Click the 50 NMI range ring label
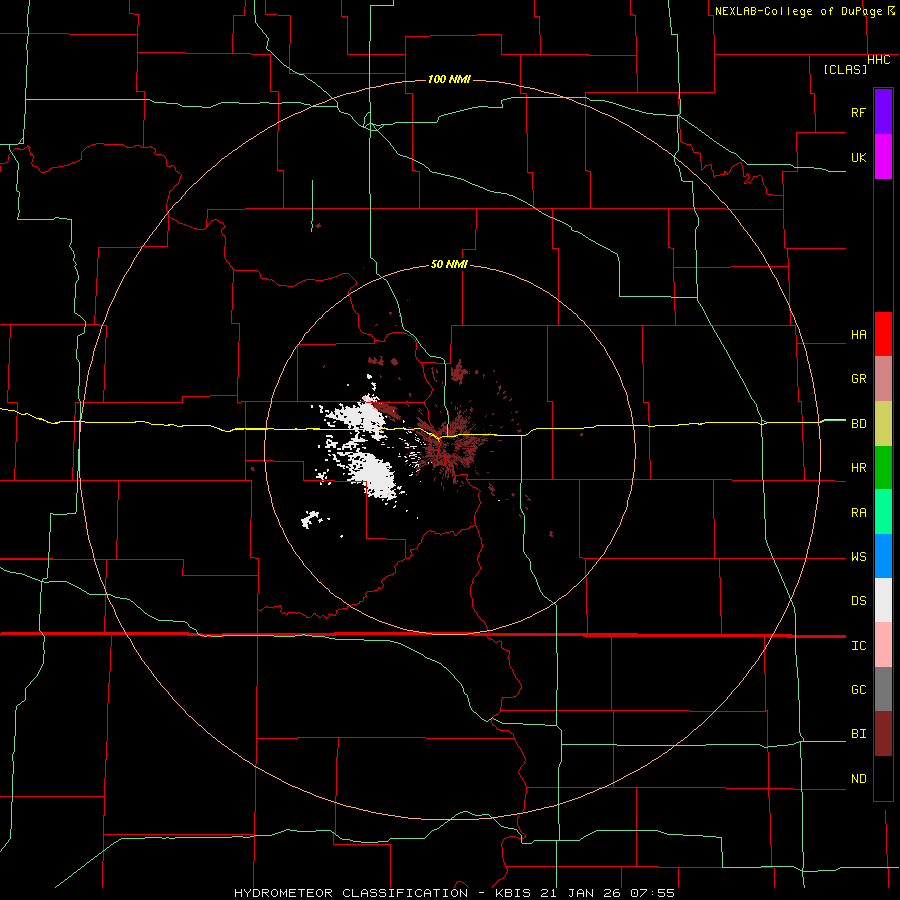Screen dimensions: 900x900 click(449, 264)
